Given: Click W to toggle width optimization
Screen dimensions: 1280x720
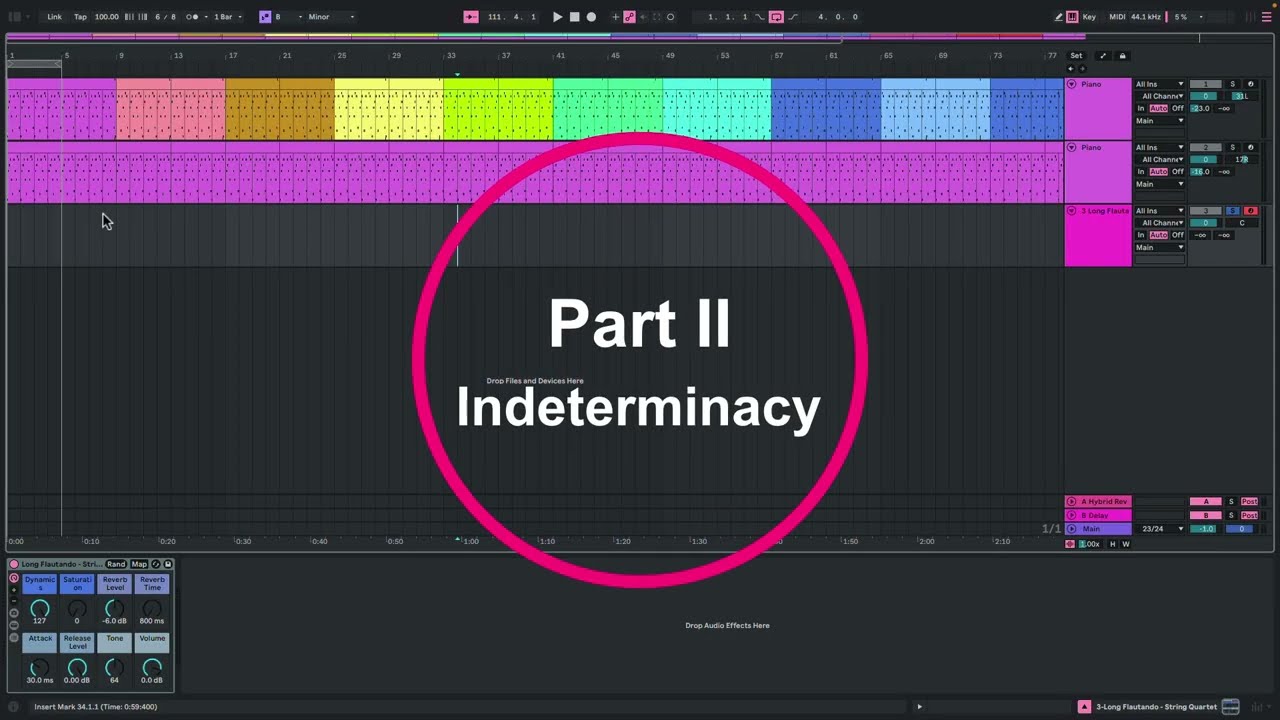Looking at the screenshot, I should pyautogui.click(x=1126, y=544).
